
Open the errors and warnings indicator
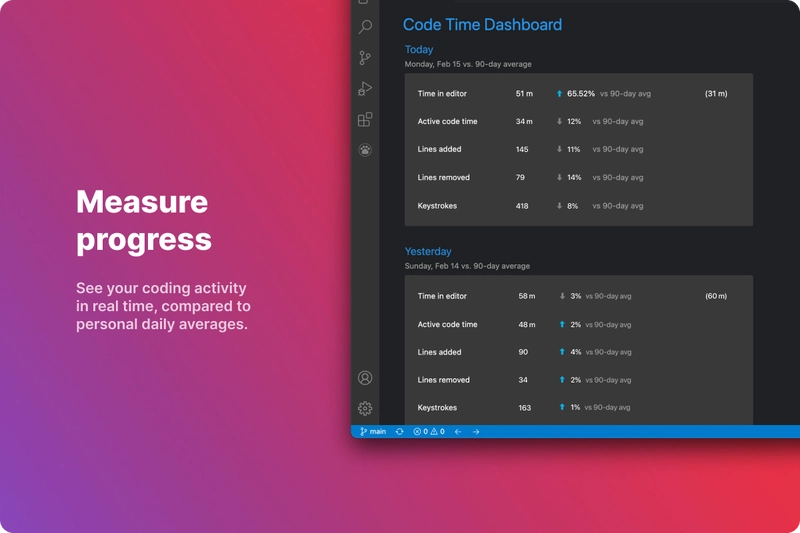(x=429, y=432)
